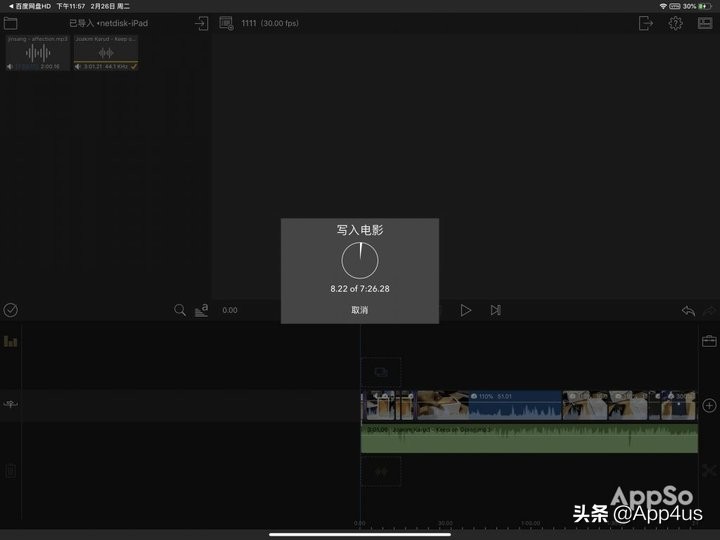Tap the multi-select check circle icon
This screenshot has width=720, height=540.
click(11, 310)
